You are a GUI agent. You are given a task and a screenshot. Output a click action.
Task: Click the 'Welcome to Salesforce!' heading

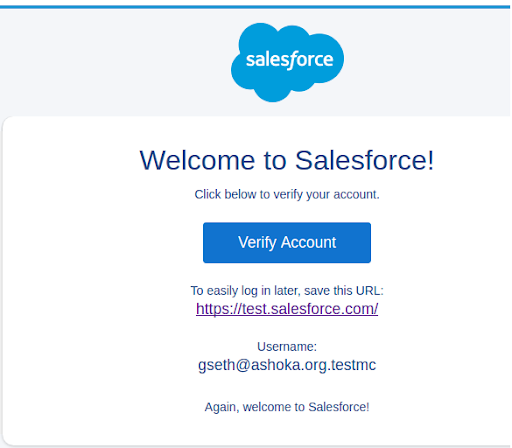pos(287,160)
